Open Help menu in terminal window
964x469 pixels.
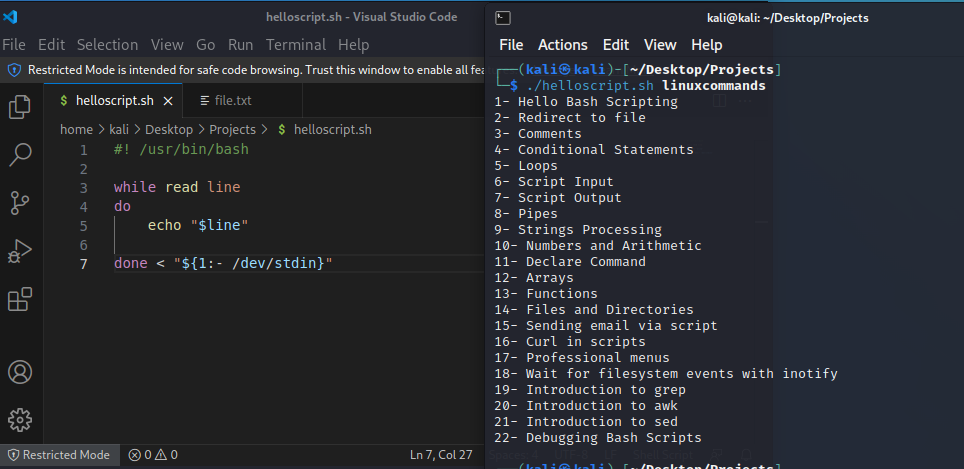point(707,45)
